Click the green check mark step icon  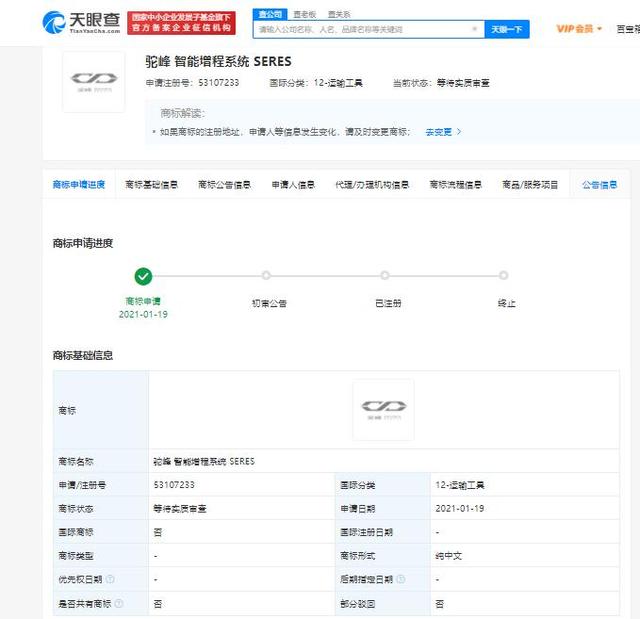[x=143, y=276]
